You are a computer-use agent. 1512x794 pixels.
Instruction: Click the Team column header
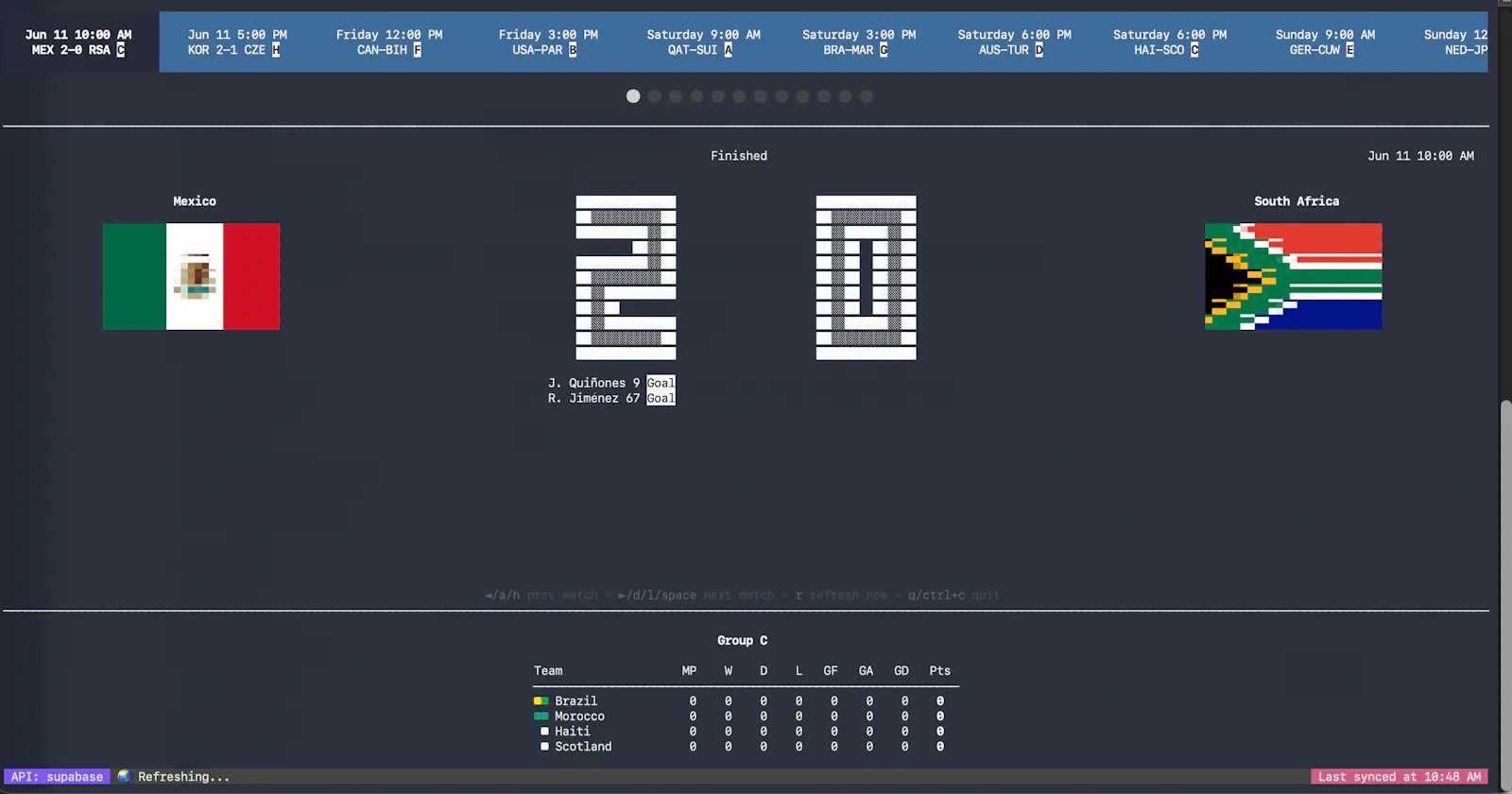[x=548, y=671]
